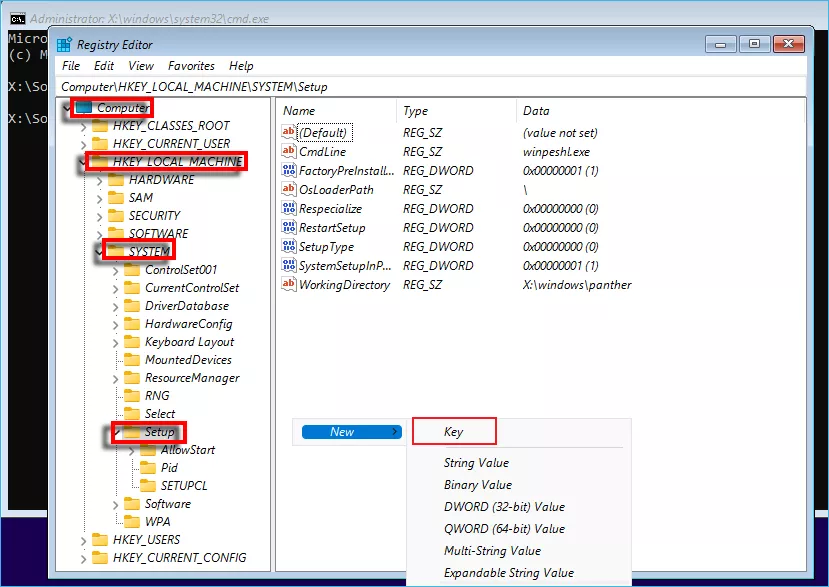Expand the Software key under SYSTEM
This screenshot has height=587, width=829.
click(116, 505)
